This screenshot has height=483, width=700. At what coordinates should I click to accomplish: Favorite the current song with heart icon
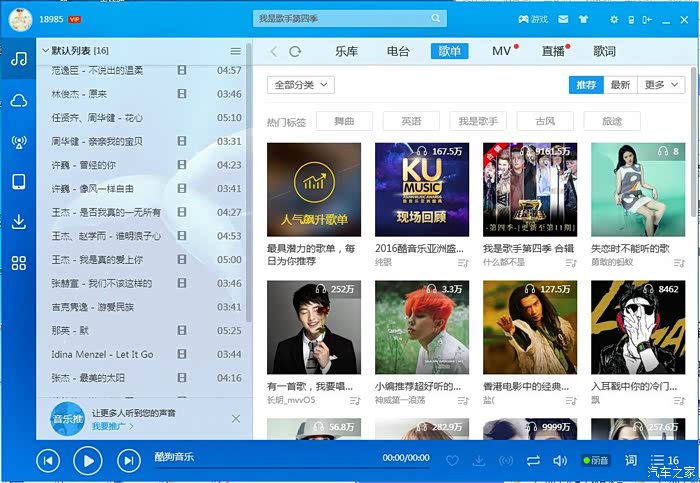coord(452,460)
